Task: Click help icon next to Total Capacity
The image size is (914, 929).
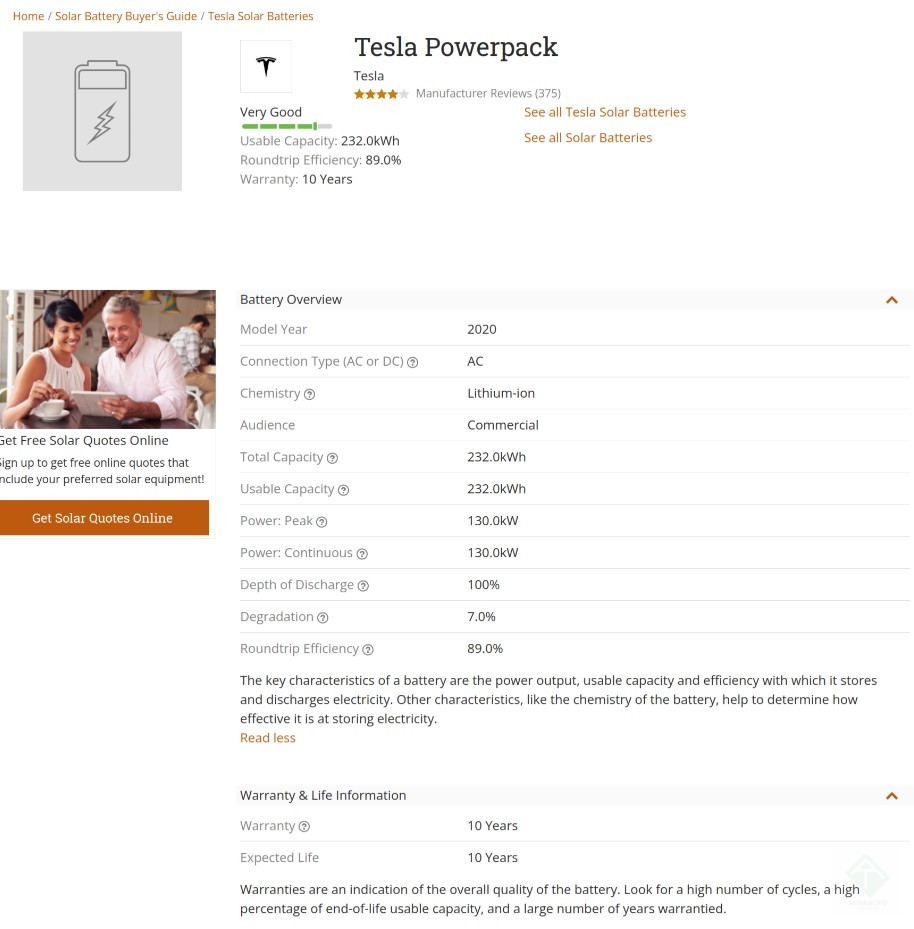Action: pyautogui.click(x=332, y=458)
